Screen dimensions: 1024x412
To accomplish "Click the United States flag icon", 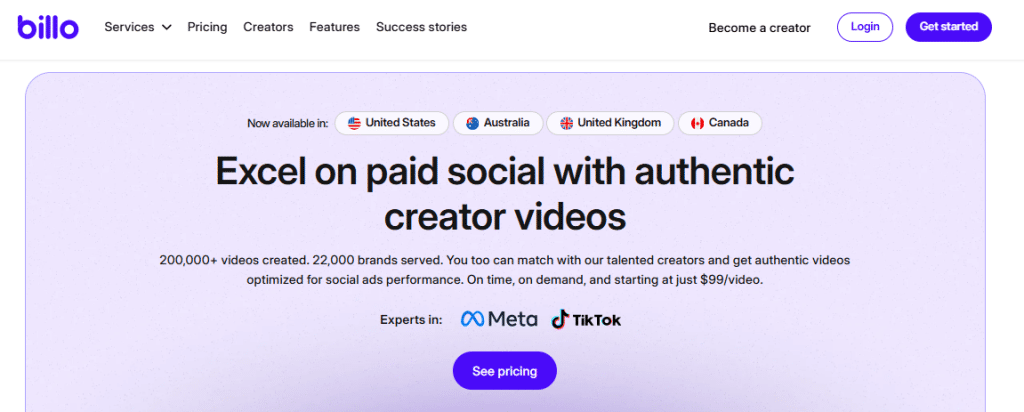I will [354, 123].
